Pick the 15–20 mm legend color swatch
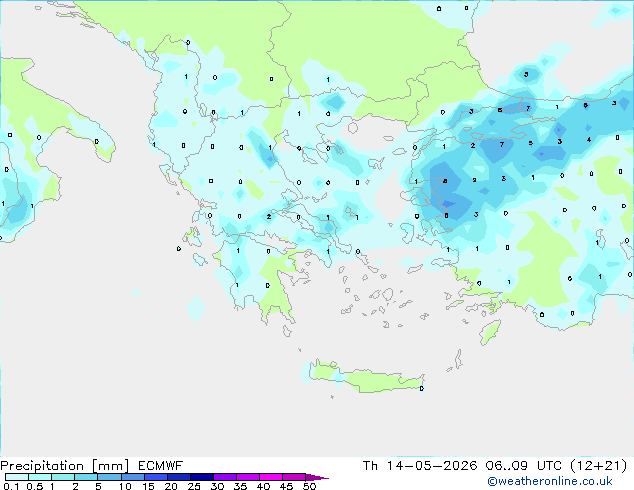Viewport: 634px width, 490px height. click(x=156, y=477)
